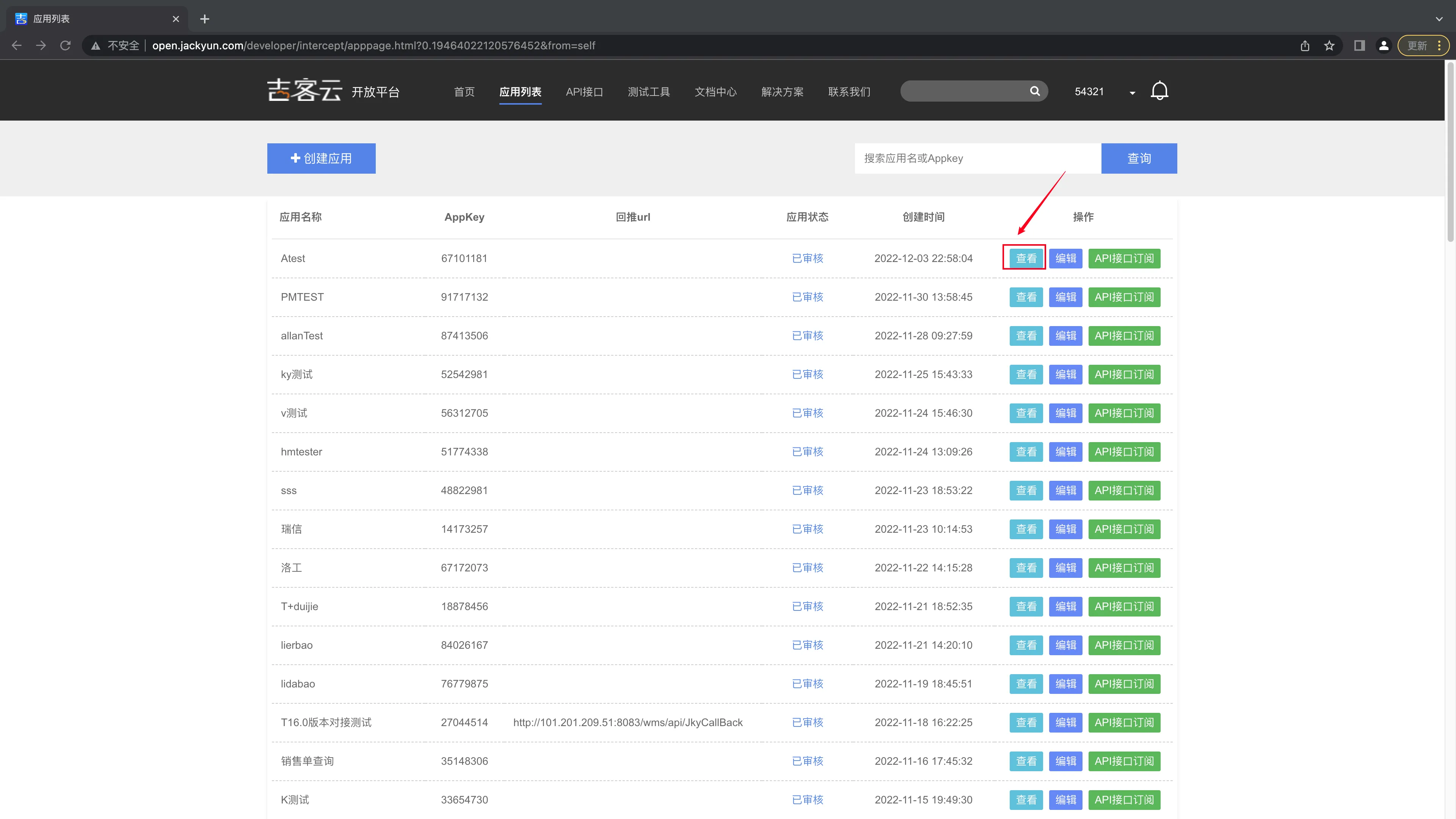Click 已审核 status for Atest
Screen dimensions: 1456x819
point(807,258)
